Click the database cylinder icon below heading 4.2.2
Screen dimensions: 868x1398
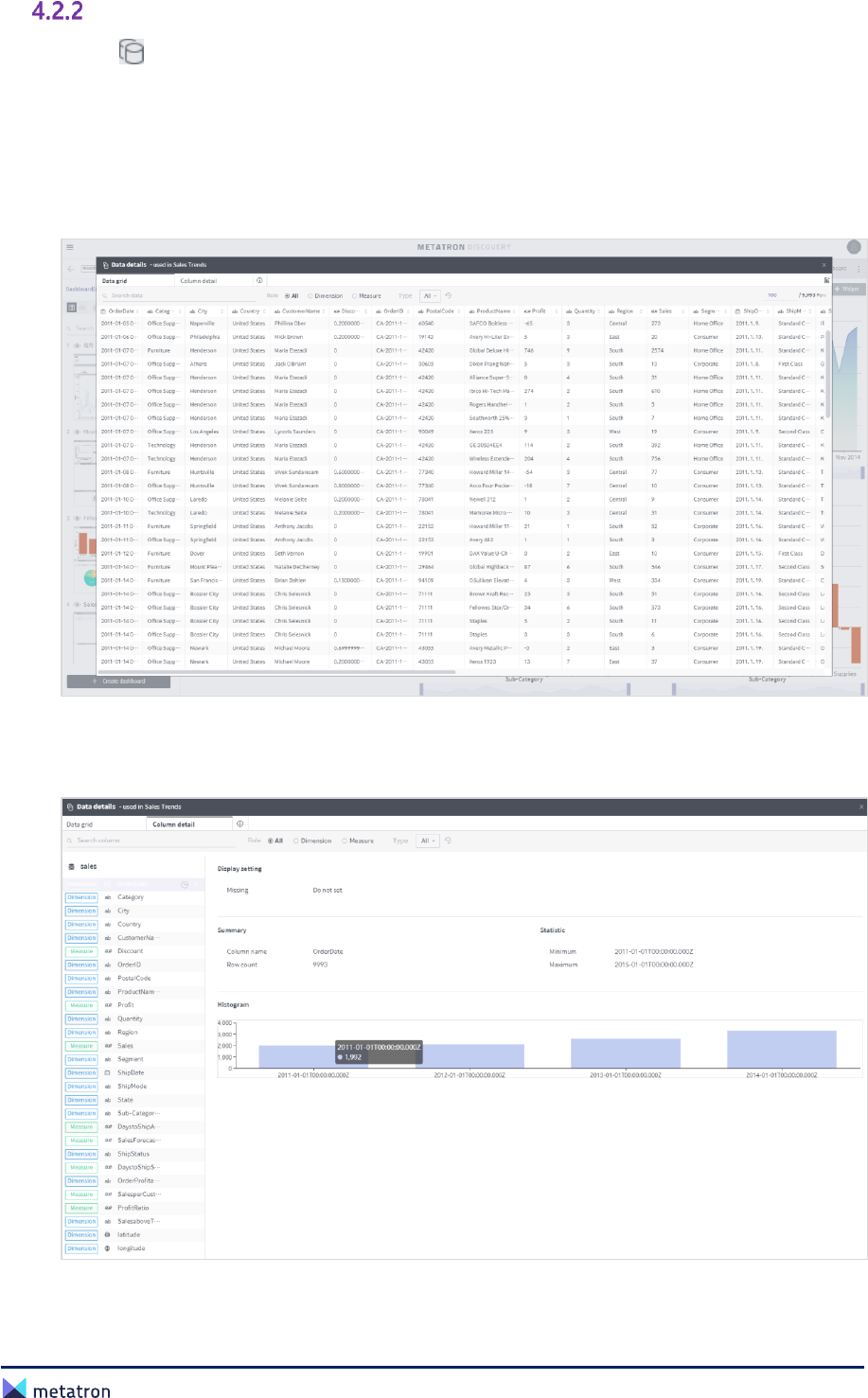click(x=132, y=51)
